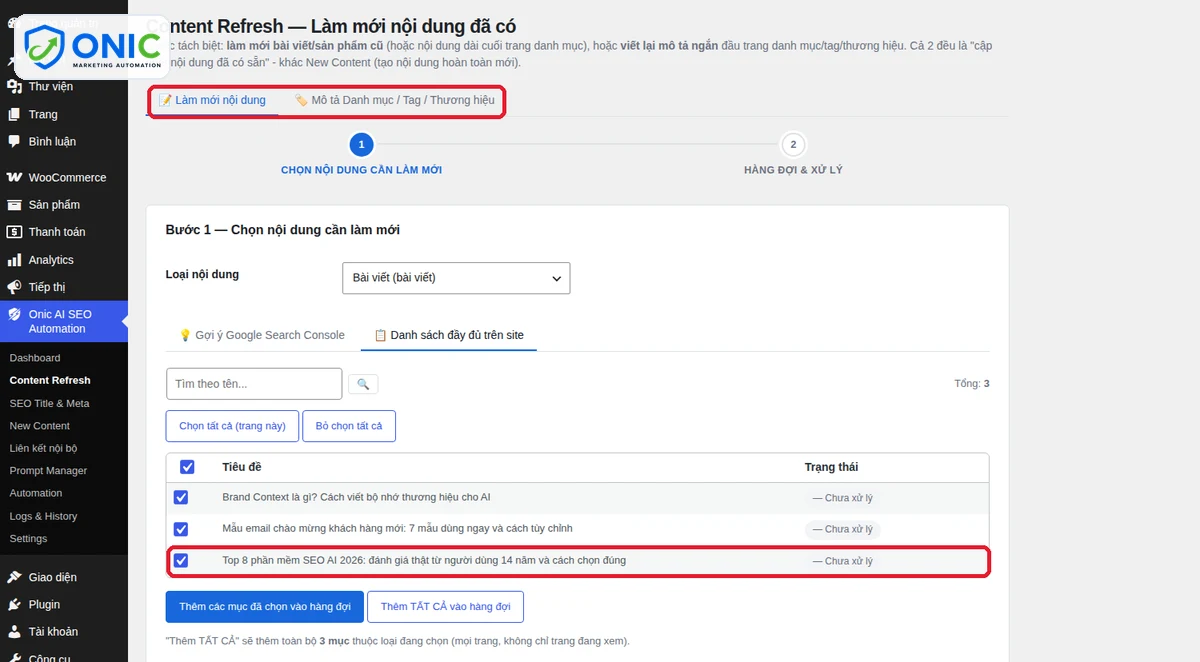
Task: Open the Analytics bar chart icon
Action: 14,260
